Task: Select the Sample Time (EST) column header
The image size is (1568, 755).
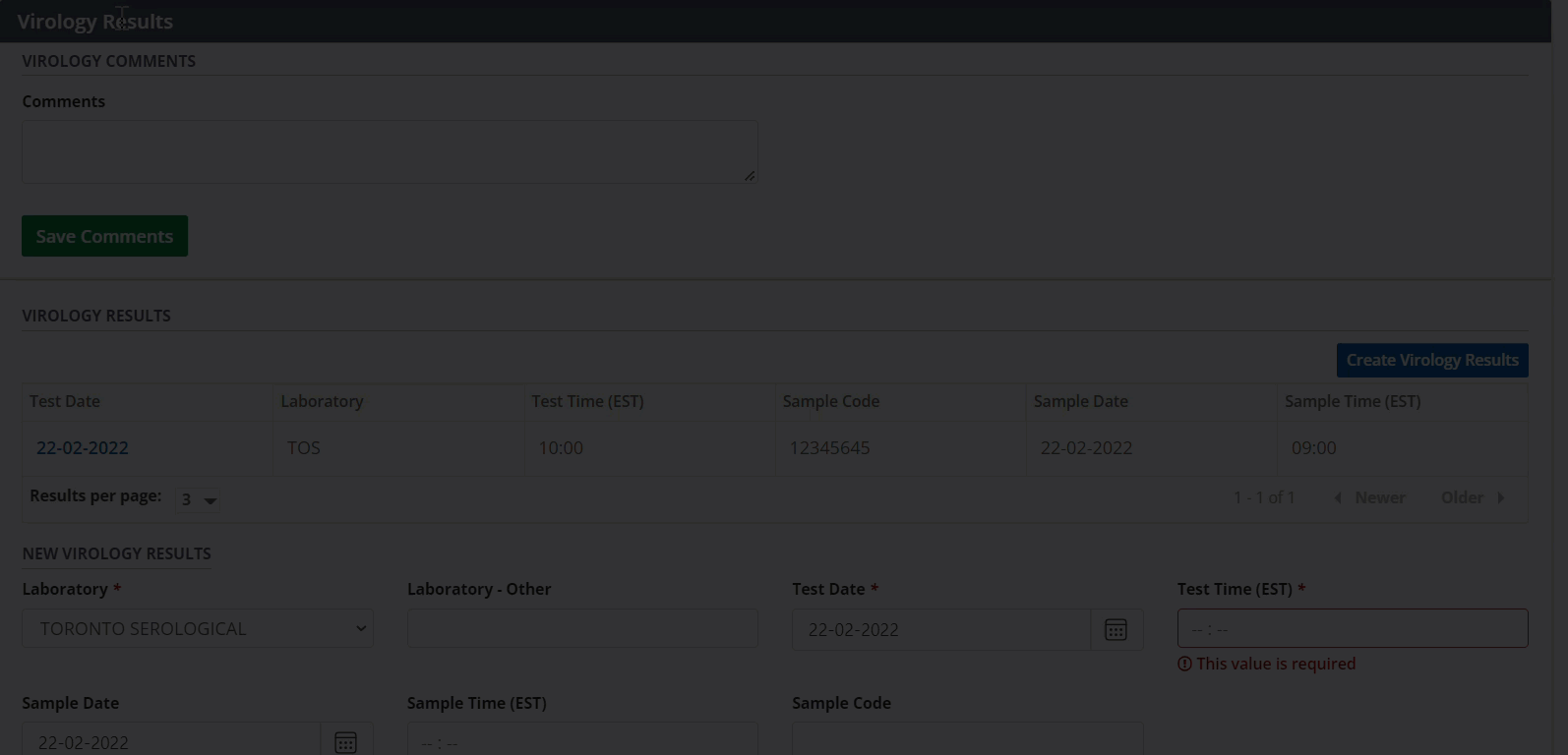Action: point(1353,401)
